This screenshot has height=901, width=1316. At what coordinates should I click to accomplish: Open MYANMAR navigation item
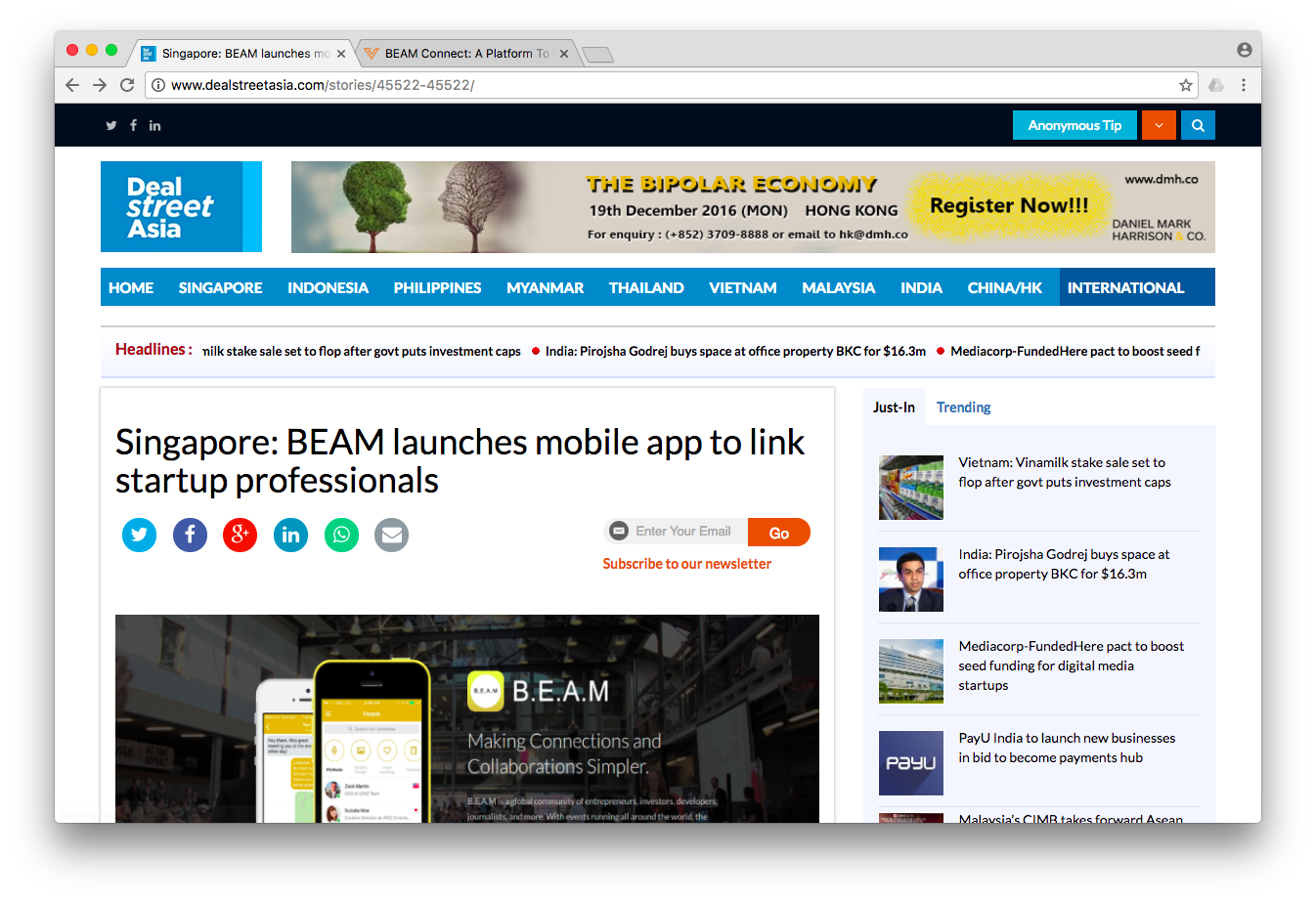tap(545, 287)
